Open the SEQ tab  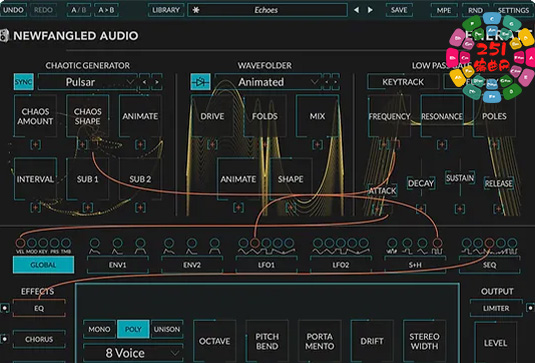coord(489,265)
